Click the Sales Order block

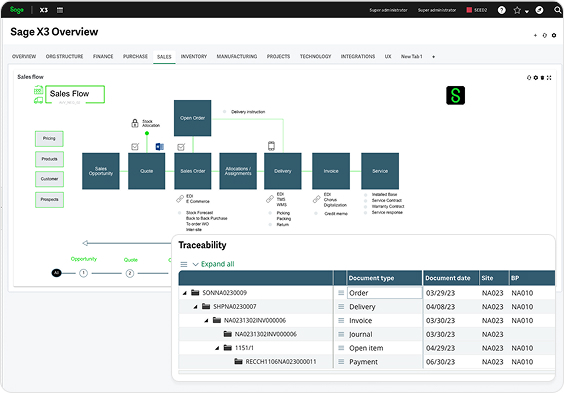coord(192,171)
